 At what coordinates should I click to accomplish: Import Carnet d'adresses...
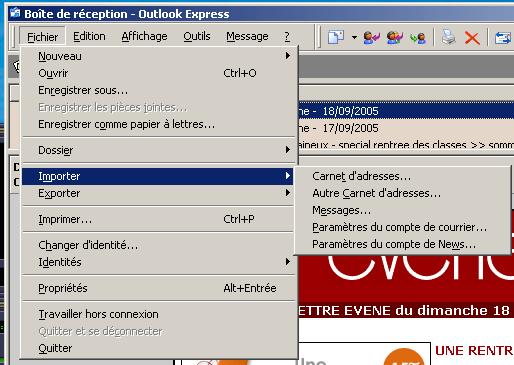(x=402, y=176)
